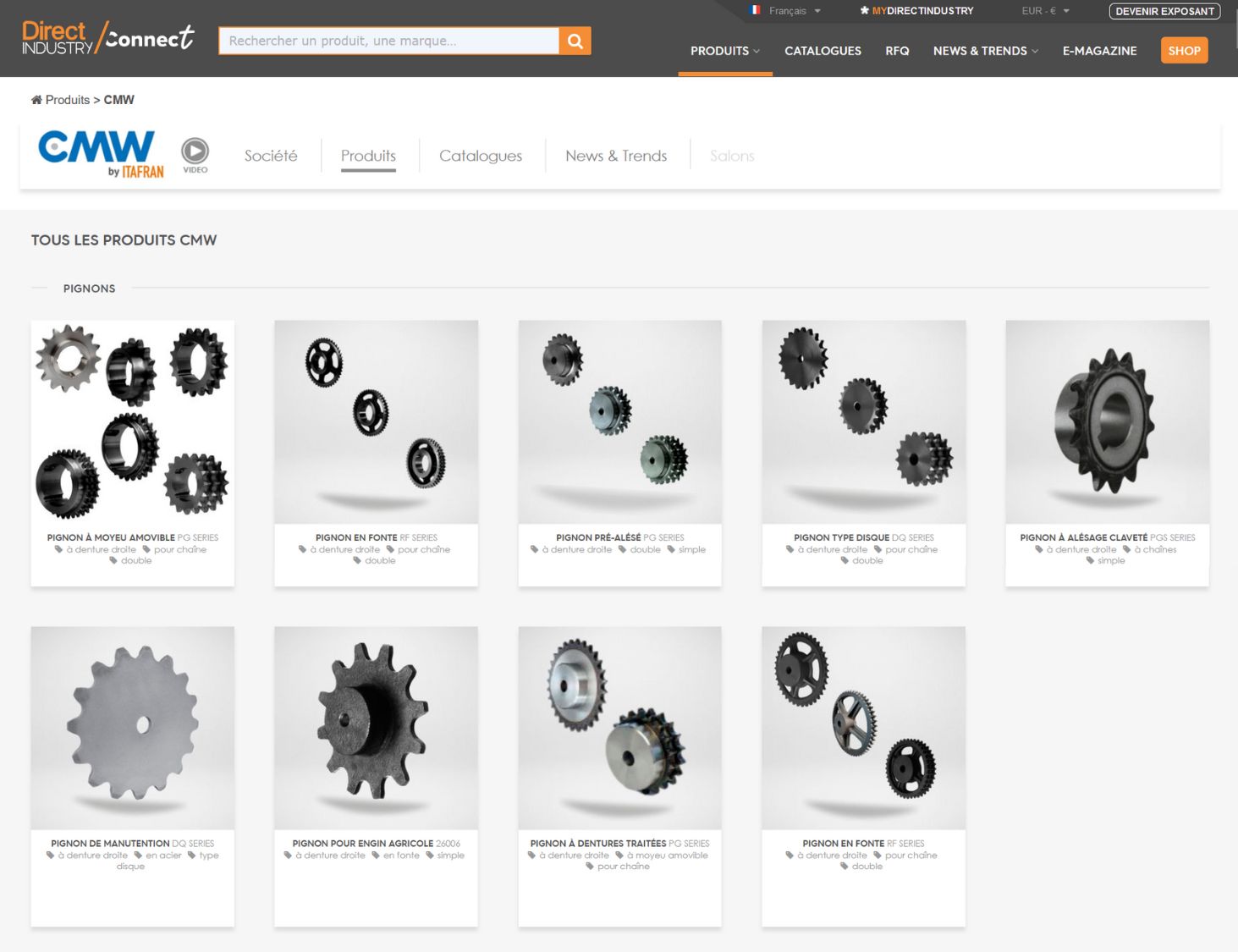The image size is (1238, 952).
Task: Click the home icon in breadcrumb
Action: [36, 100]
